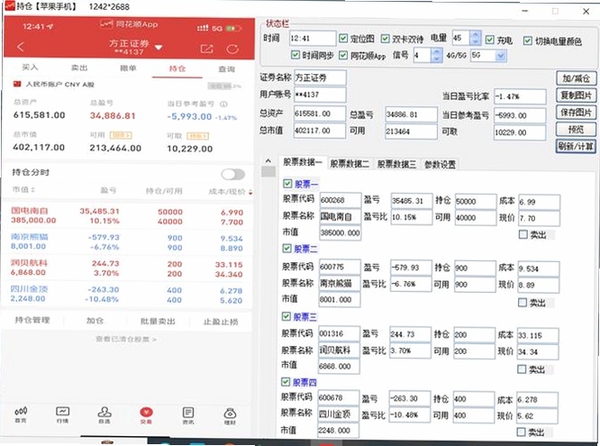Tap 止盈止损 in phone view

220,322
